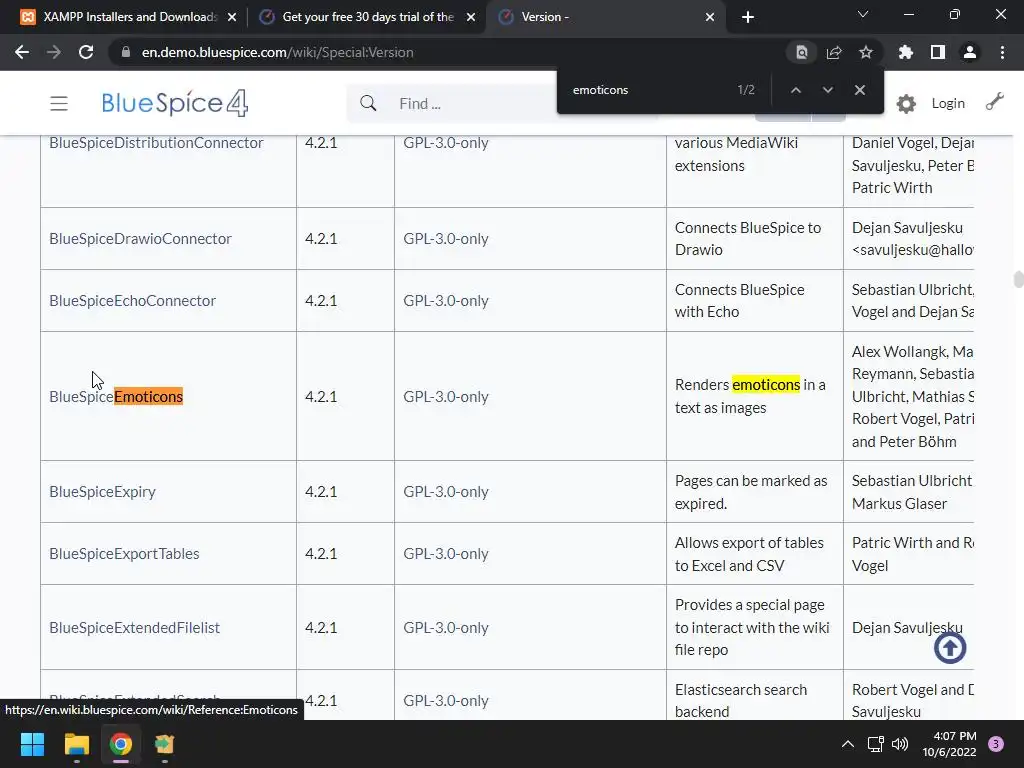Open the settings gear icon
The width and height of the screenshot is (1024, 768).
pos(906,103)
